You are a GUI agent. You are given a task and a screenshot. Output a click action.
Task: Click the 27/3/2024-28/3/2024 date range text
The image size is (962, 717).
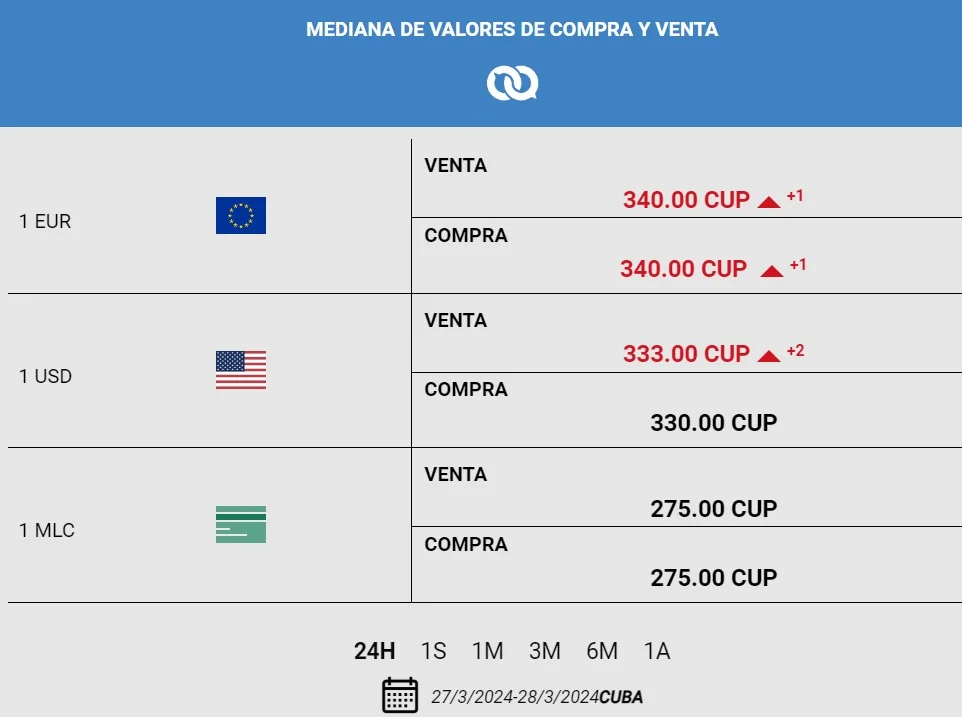[515, 697]
